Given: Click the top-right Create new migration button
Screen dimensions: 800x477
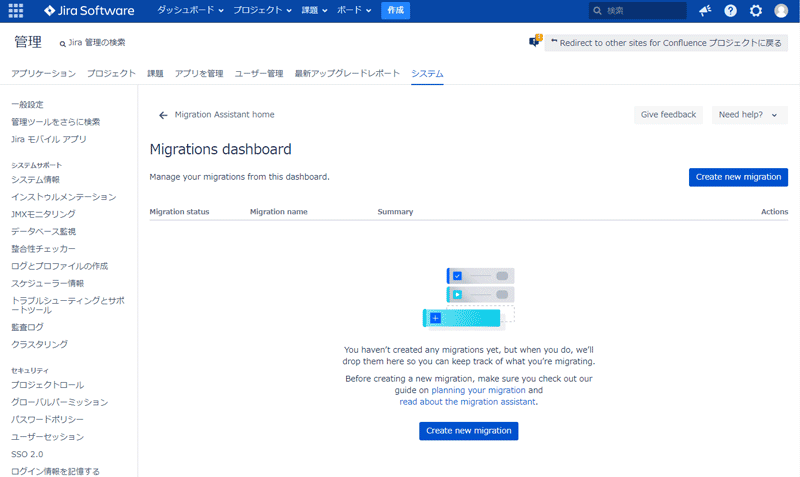Looking at the screenshot, I should click(738, 177).
